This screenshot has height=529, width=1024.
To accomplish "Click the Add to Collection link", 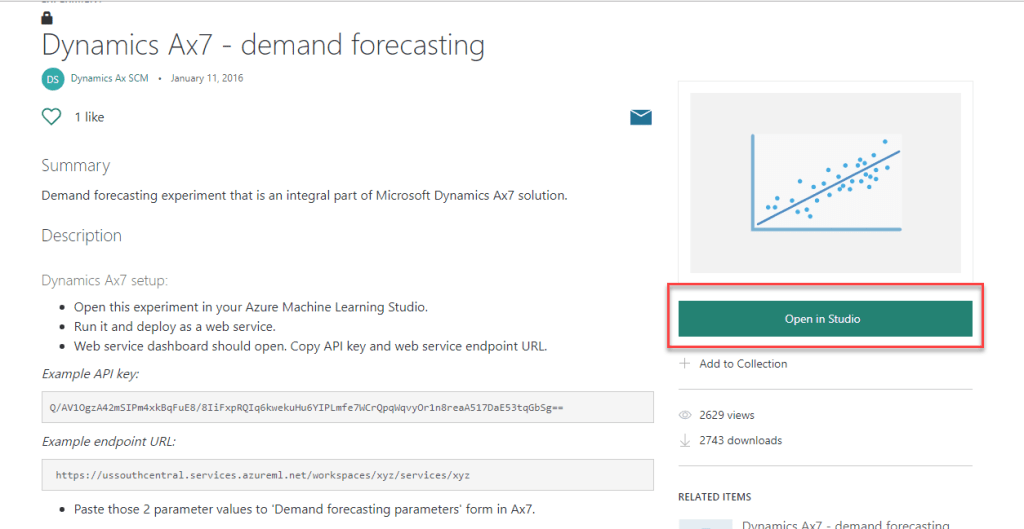I will point(743,364).
